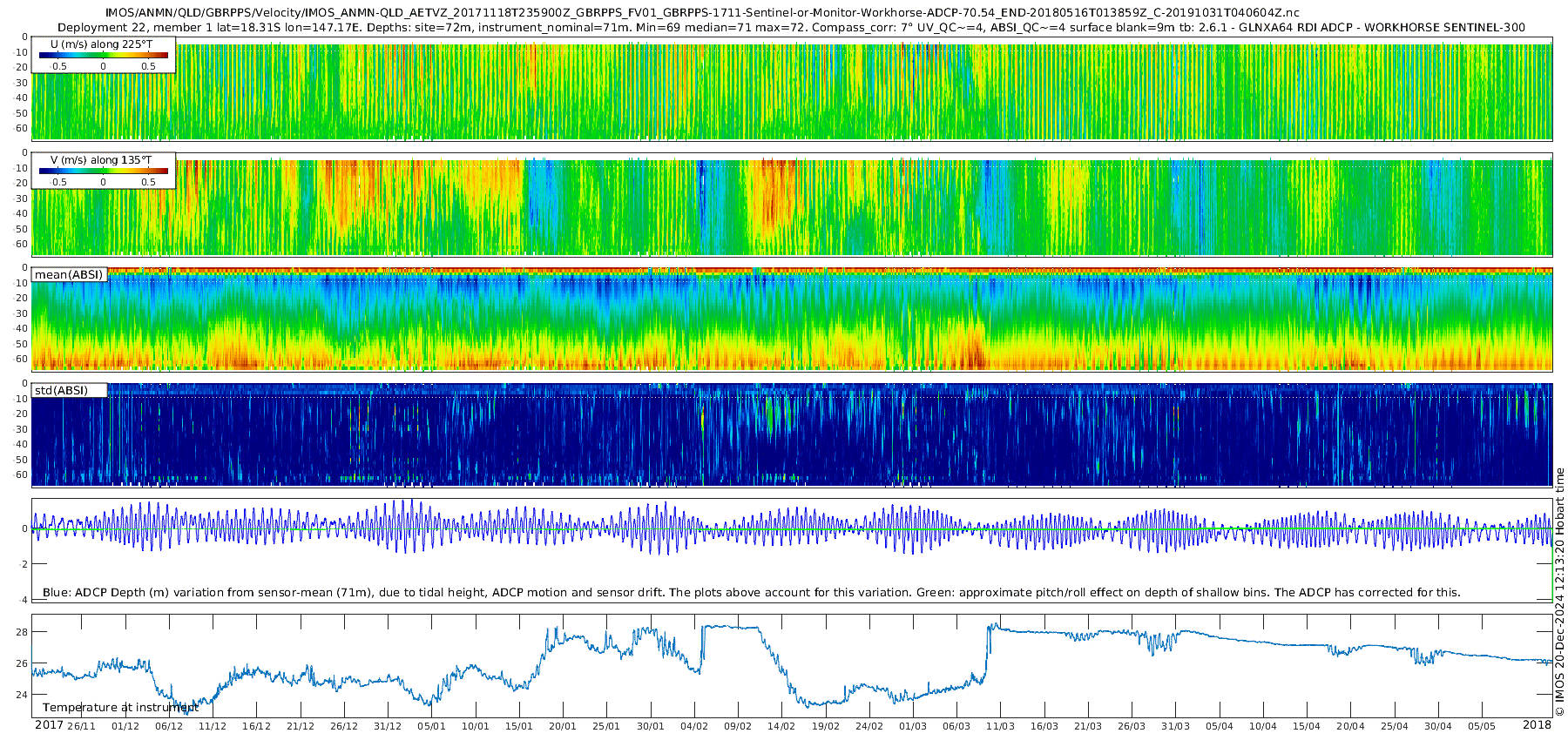The height and width of the screenshot is (740, 1568).
Task: Click the 28 tick on temperature axis
Action: (23, 632)
